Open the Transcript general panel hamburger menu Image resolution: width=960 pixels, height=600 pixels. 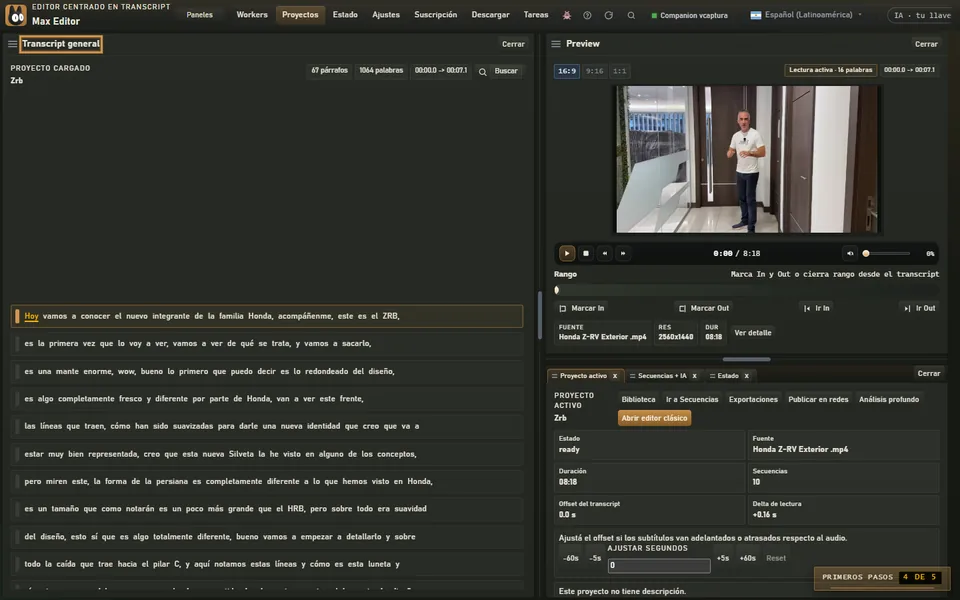[12, 44]
